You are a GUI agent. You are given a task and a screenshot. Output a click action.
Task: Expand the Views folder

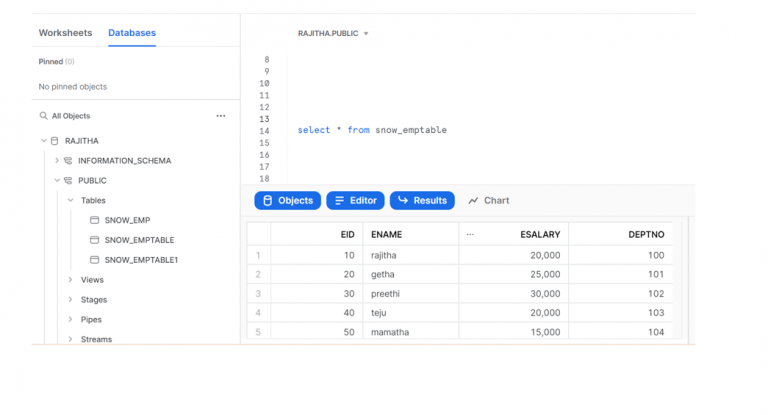tap(70, 280)
